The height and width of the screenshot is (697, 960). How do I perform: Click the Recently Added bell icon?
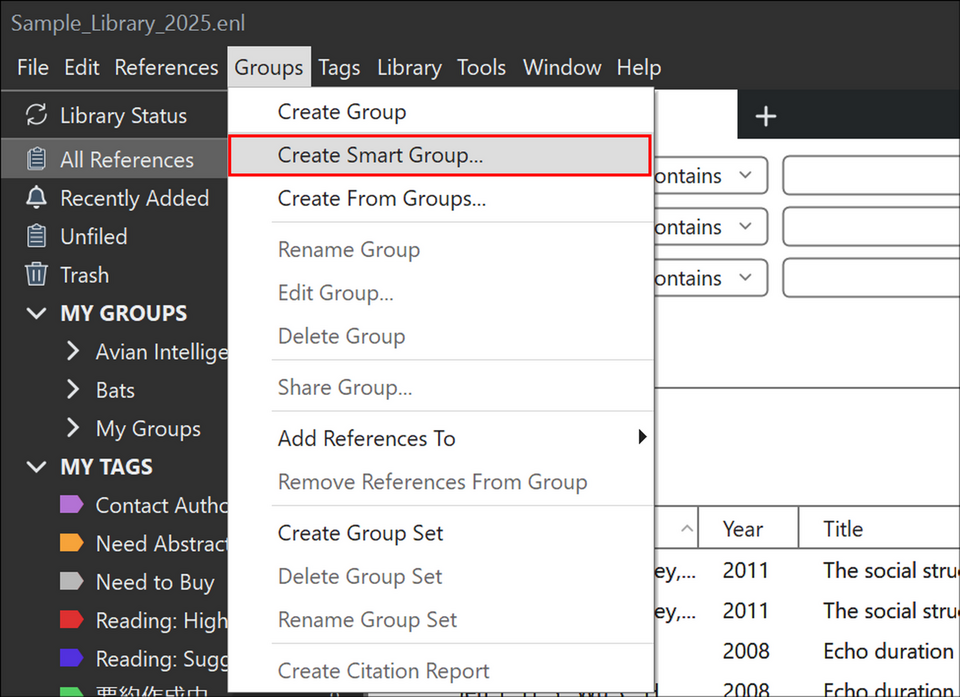[36, 197]
